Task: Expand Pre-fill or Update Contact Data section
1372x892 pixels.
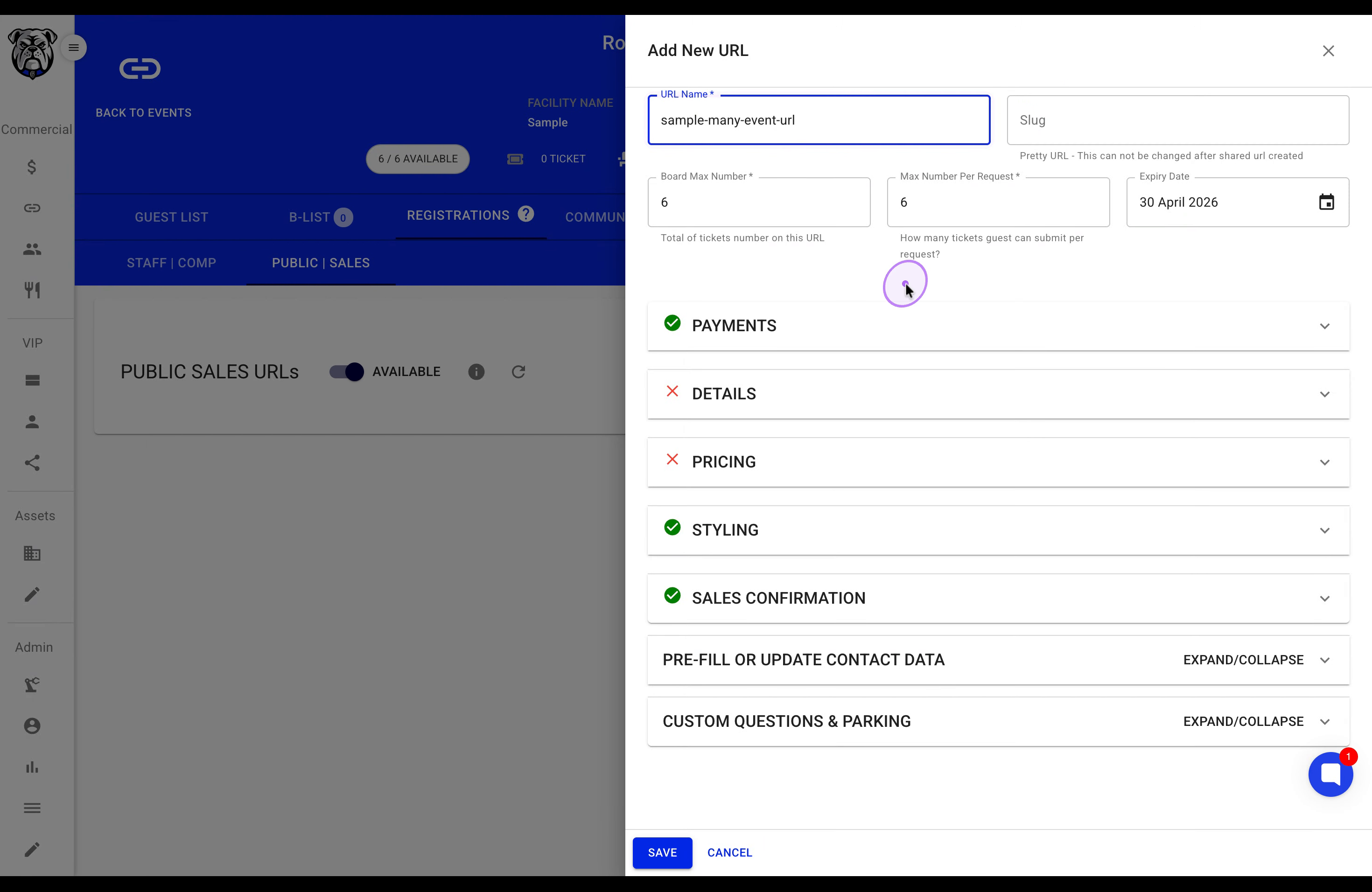Action: pyautogui.click(x=998, y=660)
